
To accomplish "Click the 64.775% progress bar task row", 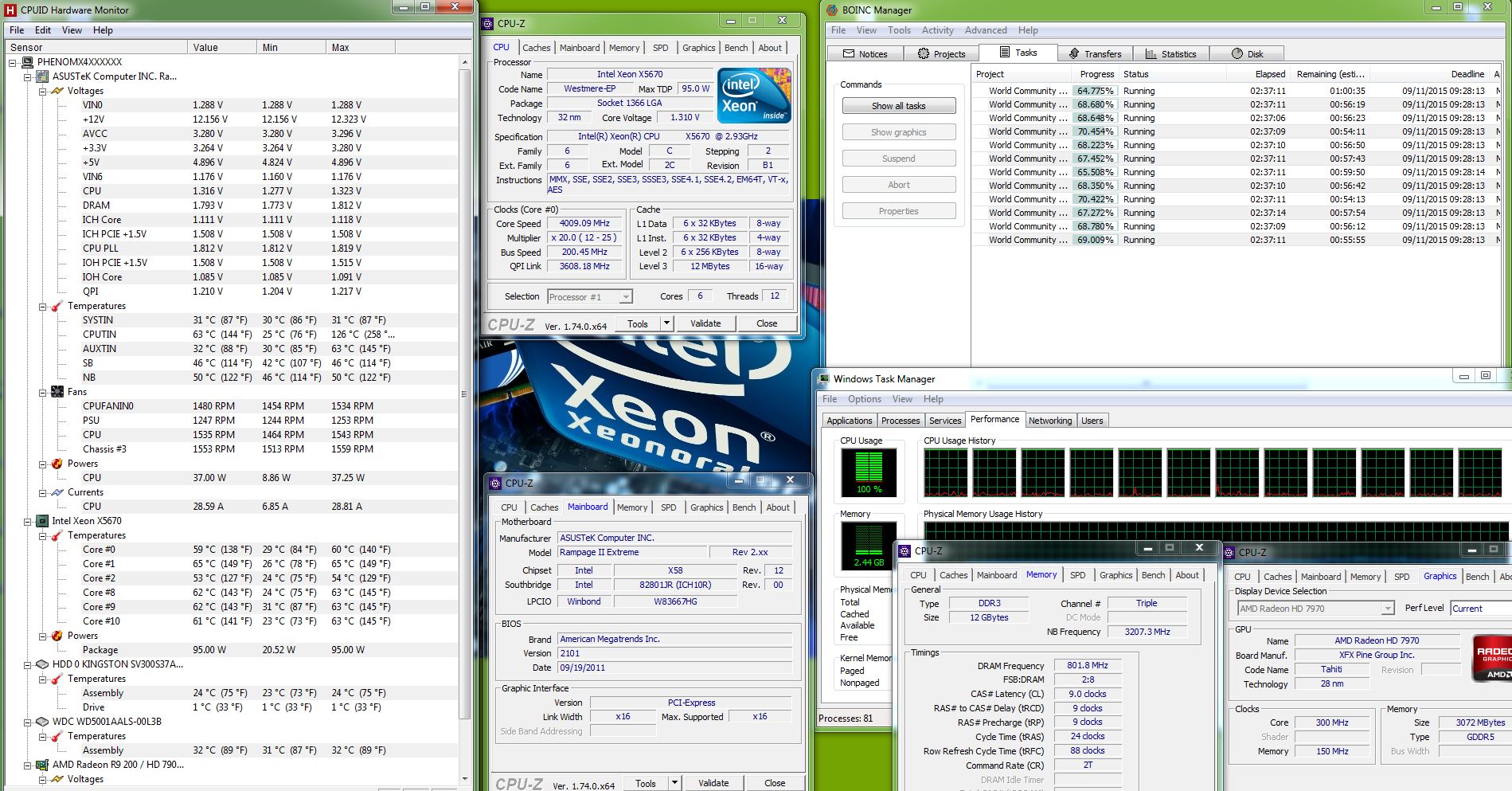I will tap(1236, 91).
